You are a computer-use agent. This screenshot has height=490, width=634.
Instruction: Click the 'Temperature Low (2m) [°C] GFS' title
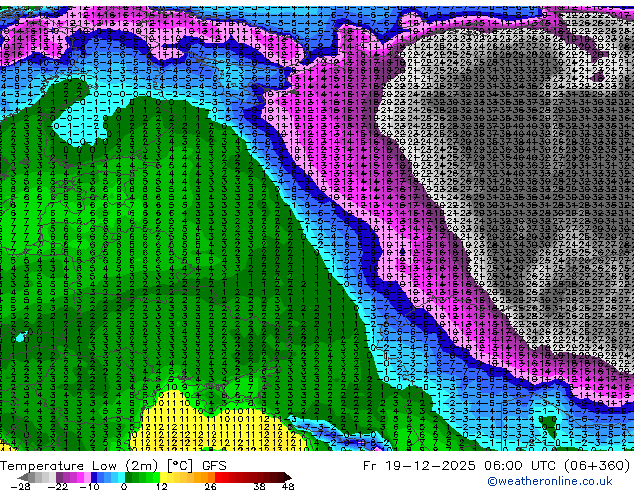point(113,466)
